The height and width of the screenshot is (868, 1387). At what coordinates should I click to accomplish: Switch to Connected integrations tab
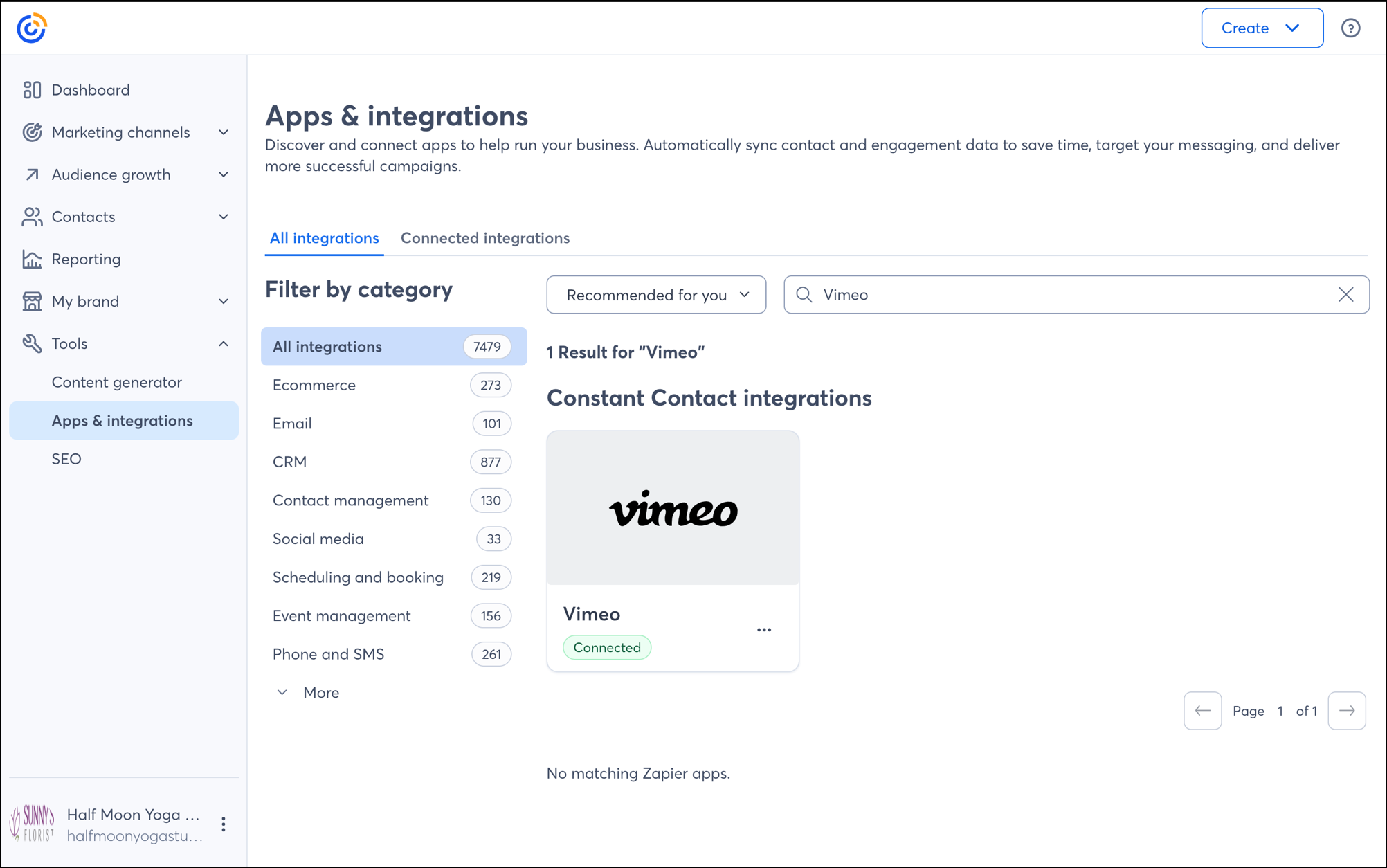point(485,238)
